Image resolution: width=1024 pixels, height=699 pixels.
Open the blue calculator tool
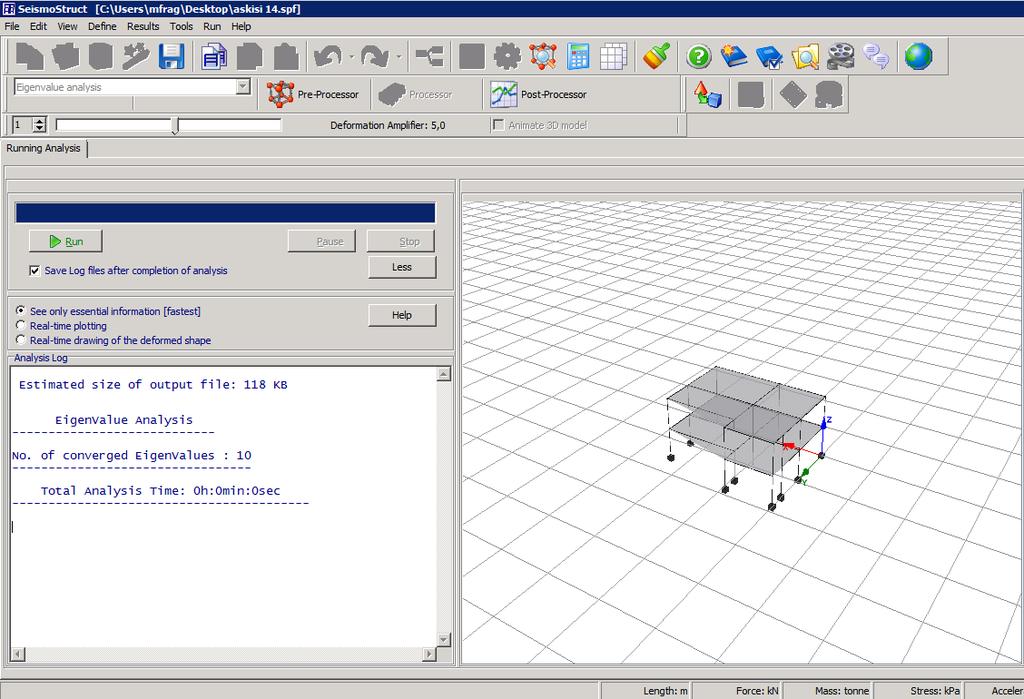coord(578,56)
